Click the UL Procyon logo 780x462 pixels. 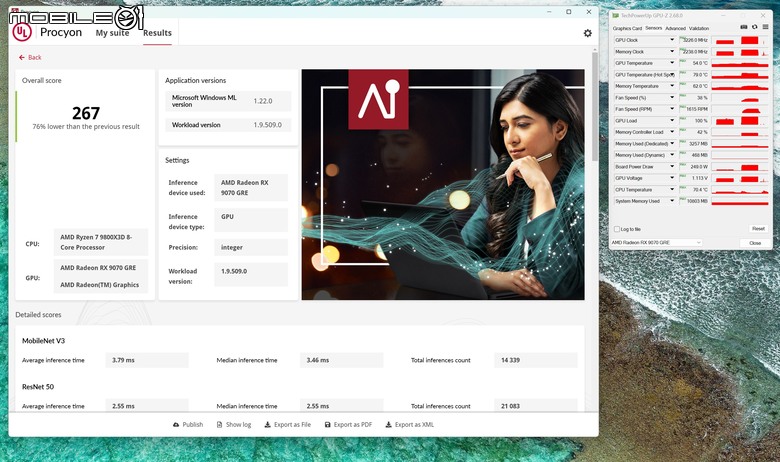pos(22,32)
